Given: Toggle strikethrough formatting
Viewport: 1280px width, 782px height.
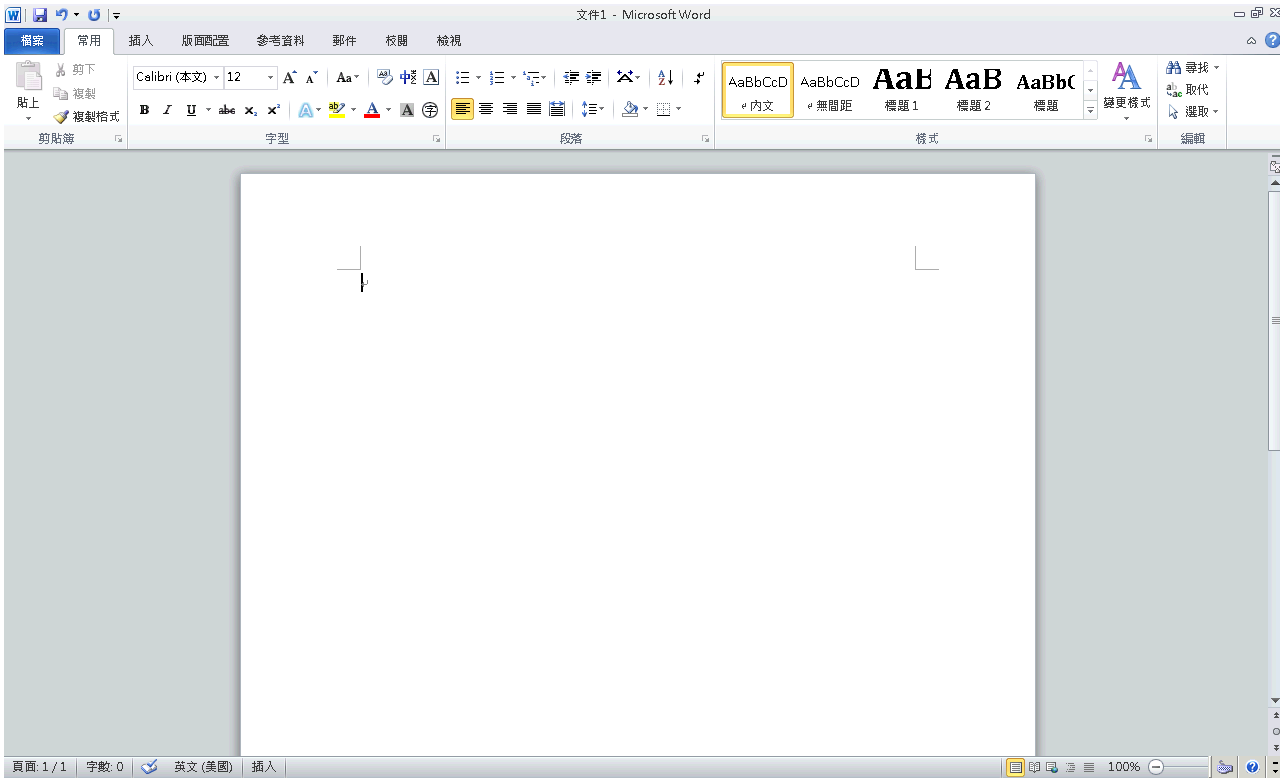Looking at the screenshot, I should coord(227,110).
